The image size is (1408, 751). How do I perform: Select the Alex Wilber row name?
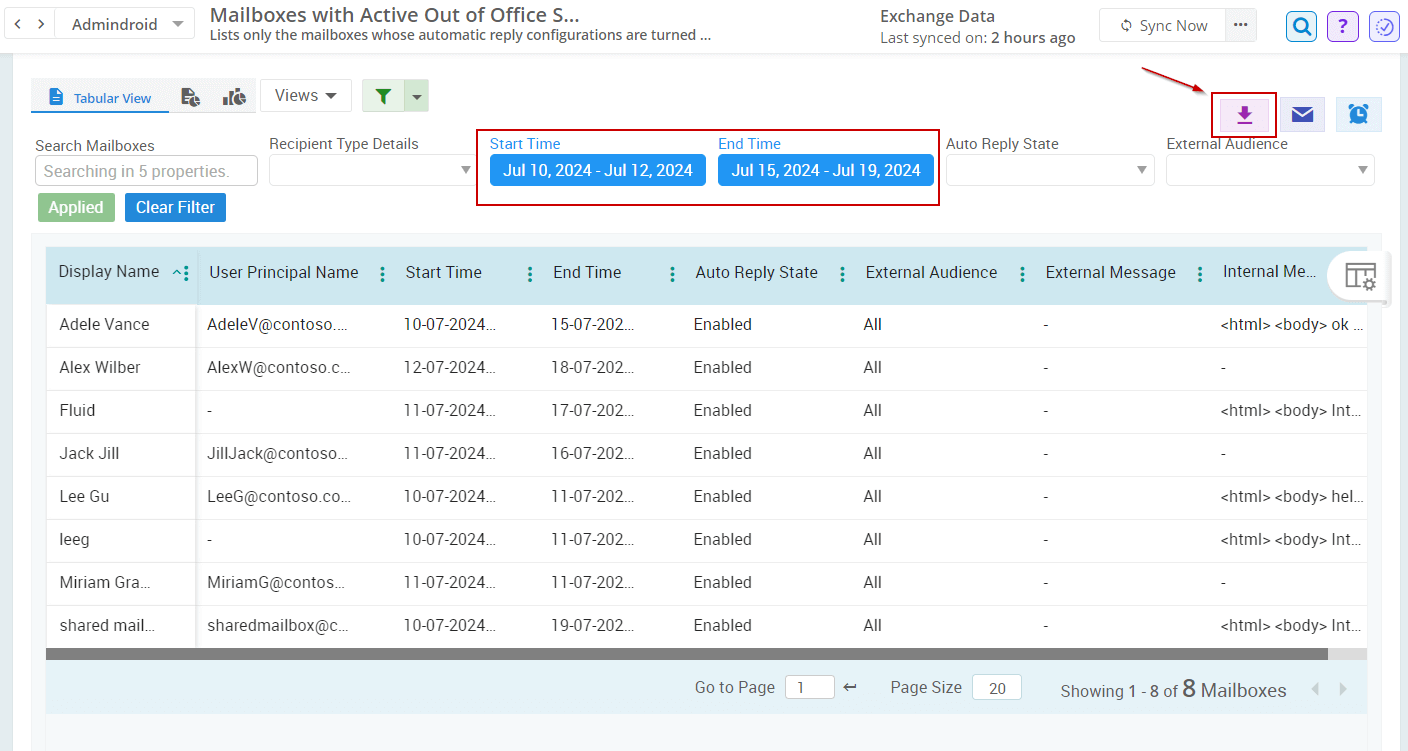(x=100, y=367)
